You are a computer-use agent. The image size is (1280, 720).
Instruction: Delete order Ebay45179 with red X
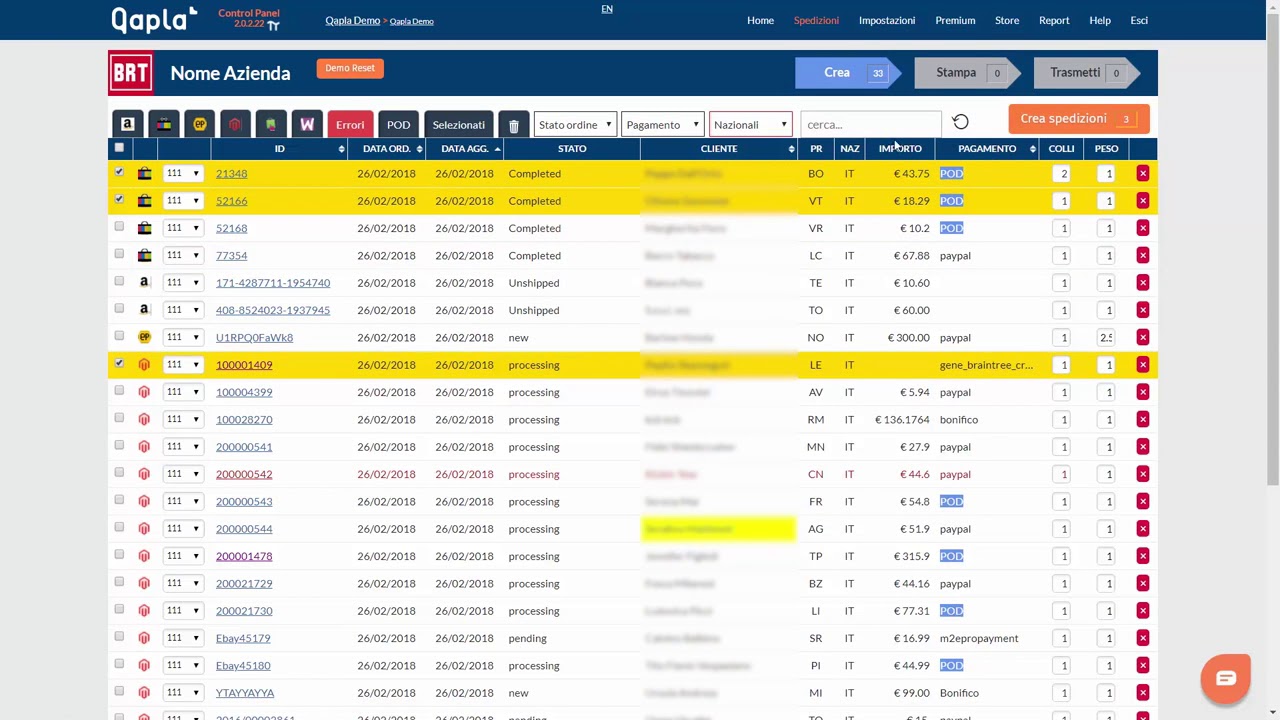(1142, 638)
